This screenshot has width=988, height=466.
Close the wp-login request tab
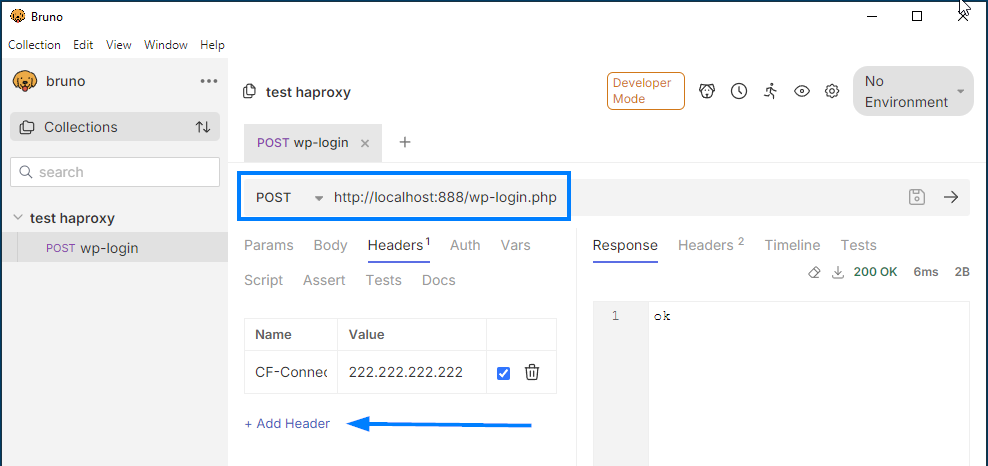click(x=365, y=144)
